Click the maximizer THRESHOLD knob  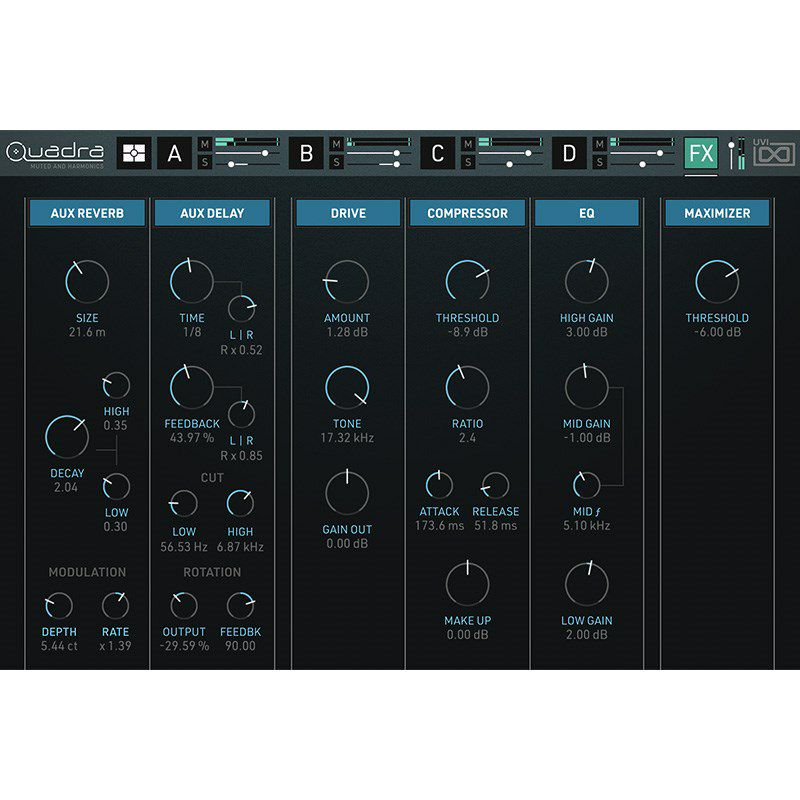coord(717,282)
